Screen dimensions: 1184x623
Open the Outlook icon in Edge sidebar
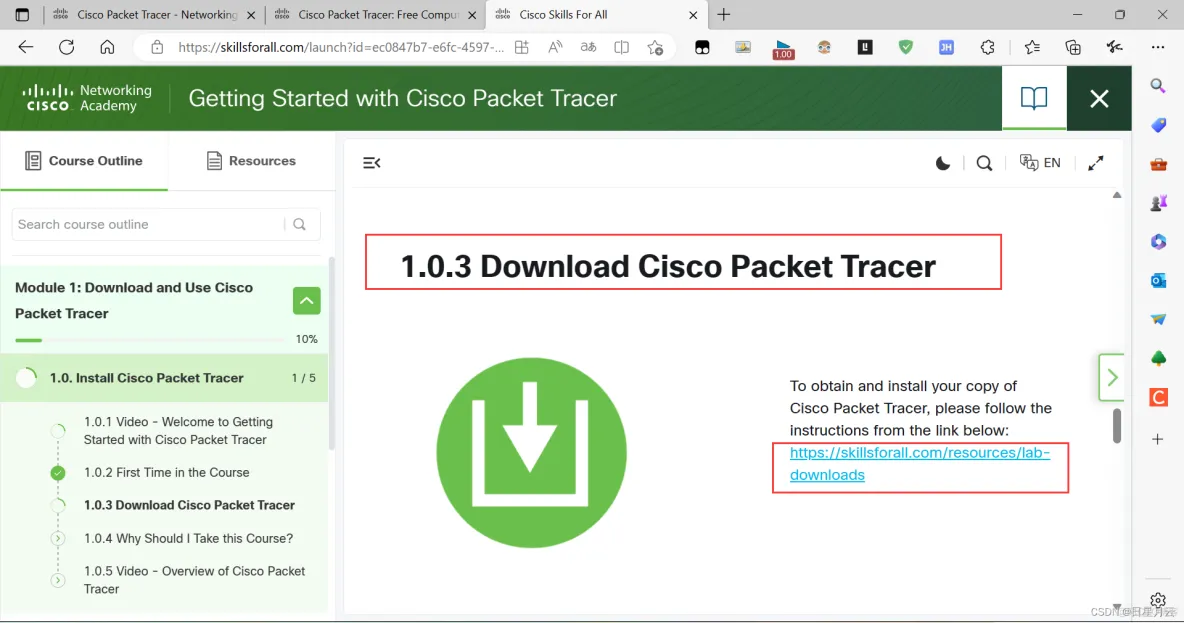[x=1158, y=280]
